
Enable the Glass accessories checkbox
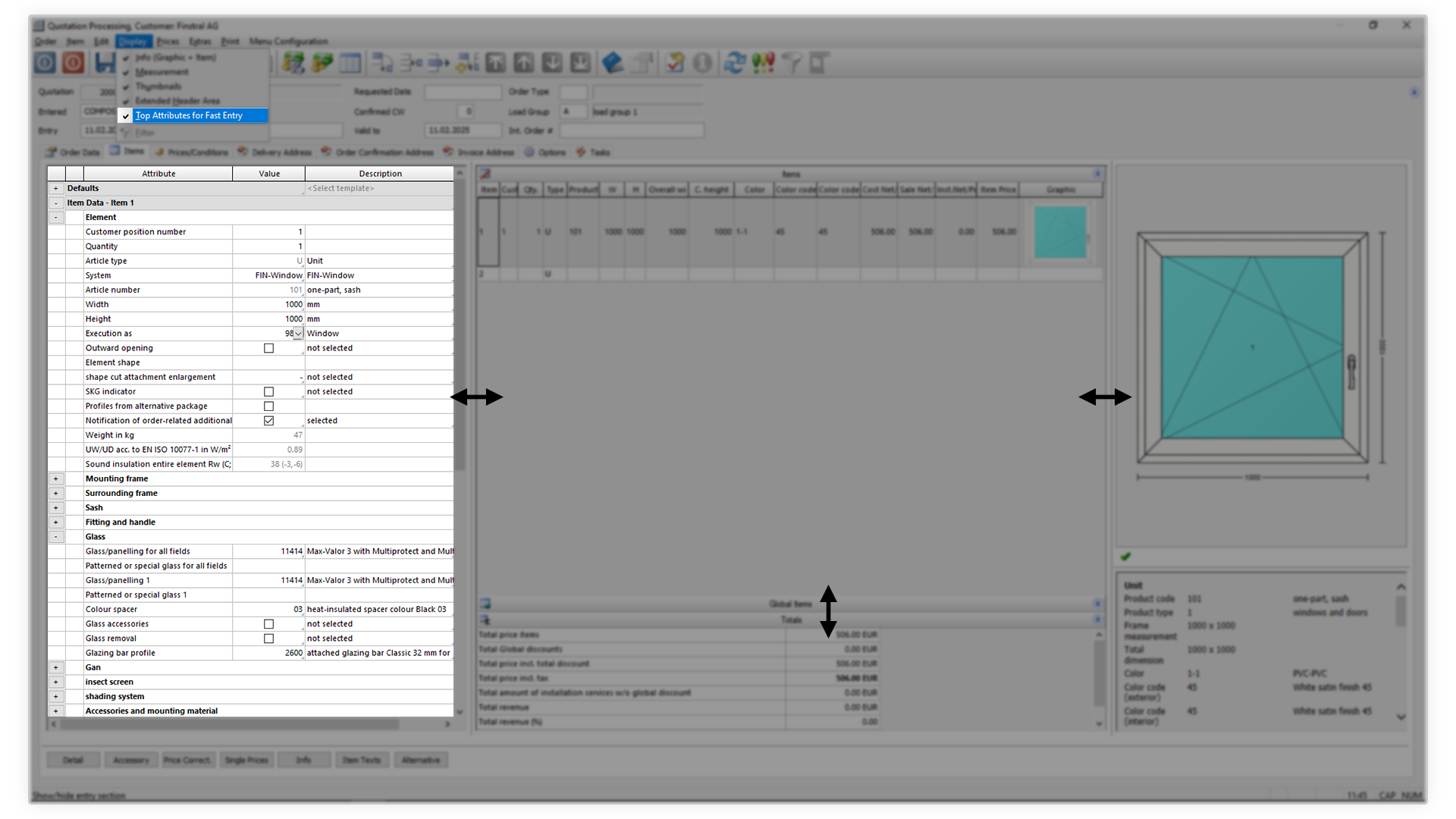(268, 624)
